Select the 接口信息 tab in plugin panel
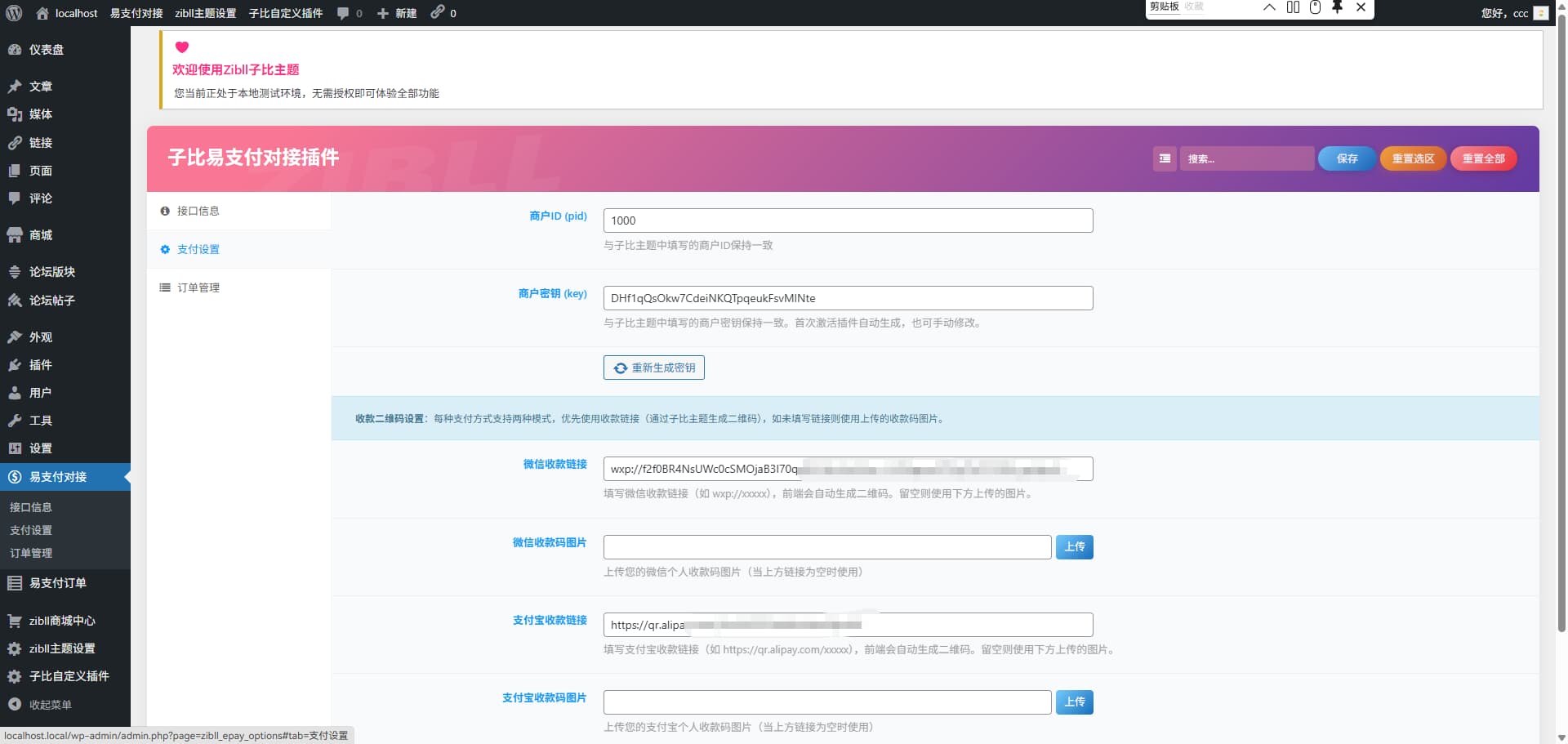This screenshot has width=1568, height=744. [238, 211]
